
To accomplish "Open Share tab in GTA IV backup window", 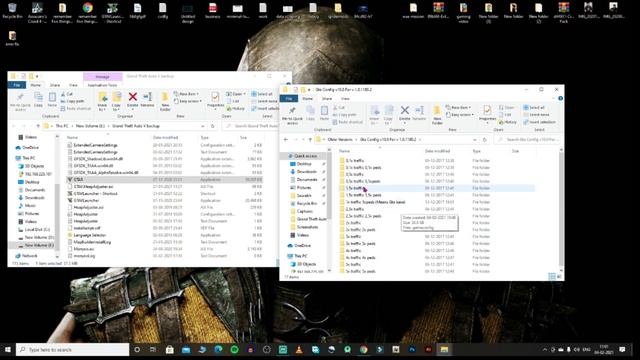I will (55, 85).
